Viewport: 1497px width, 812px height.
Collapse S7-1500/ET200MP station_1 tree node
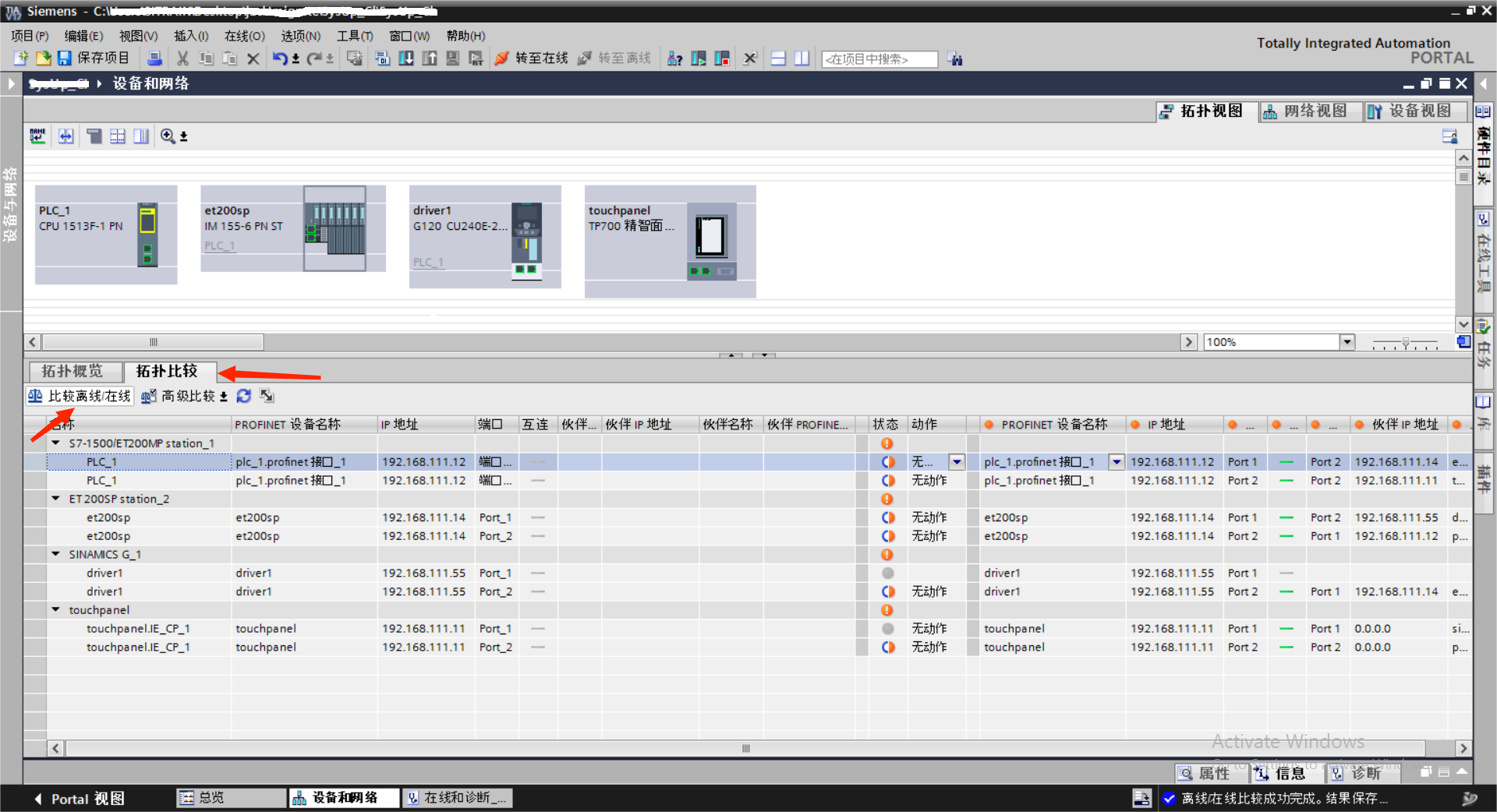point(56,443)
